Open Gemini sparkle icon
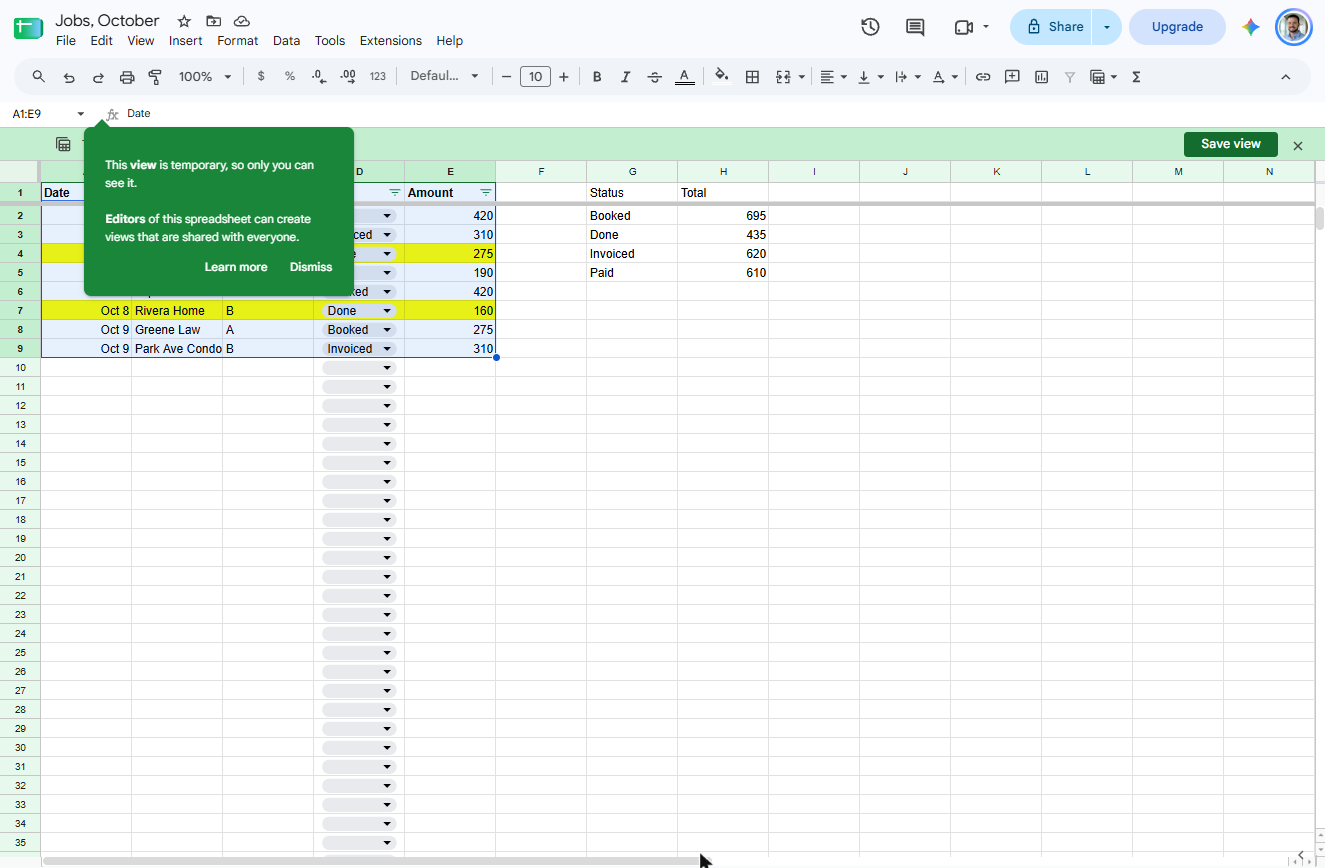The image size is (1325, 868). click(1251, 27)
